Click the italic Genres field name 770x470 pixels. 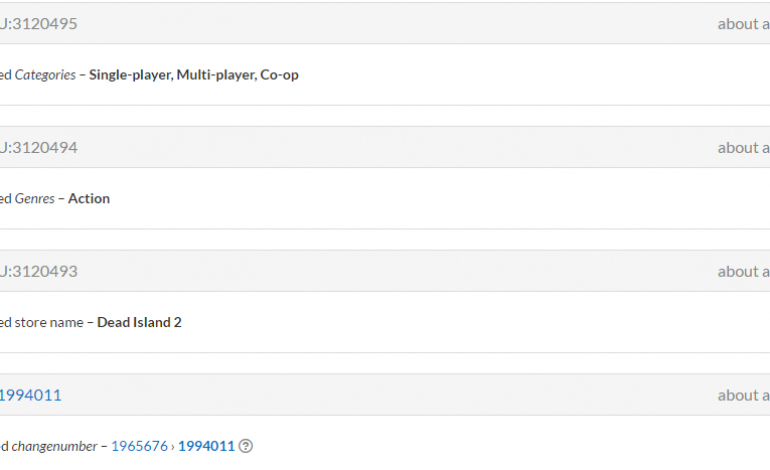point(34,199)
